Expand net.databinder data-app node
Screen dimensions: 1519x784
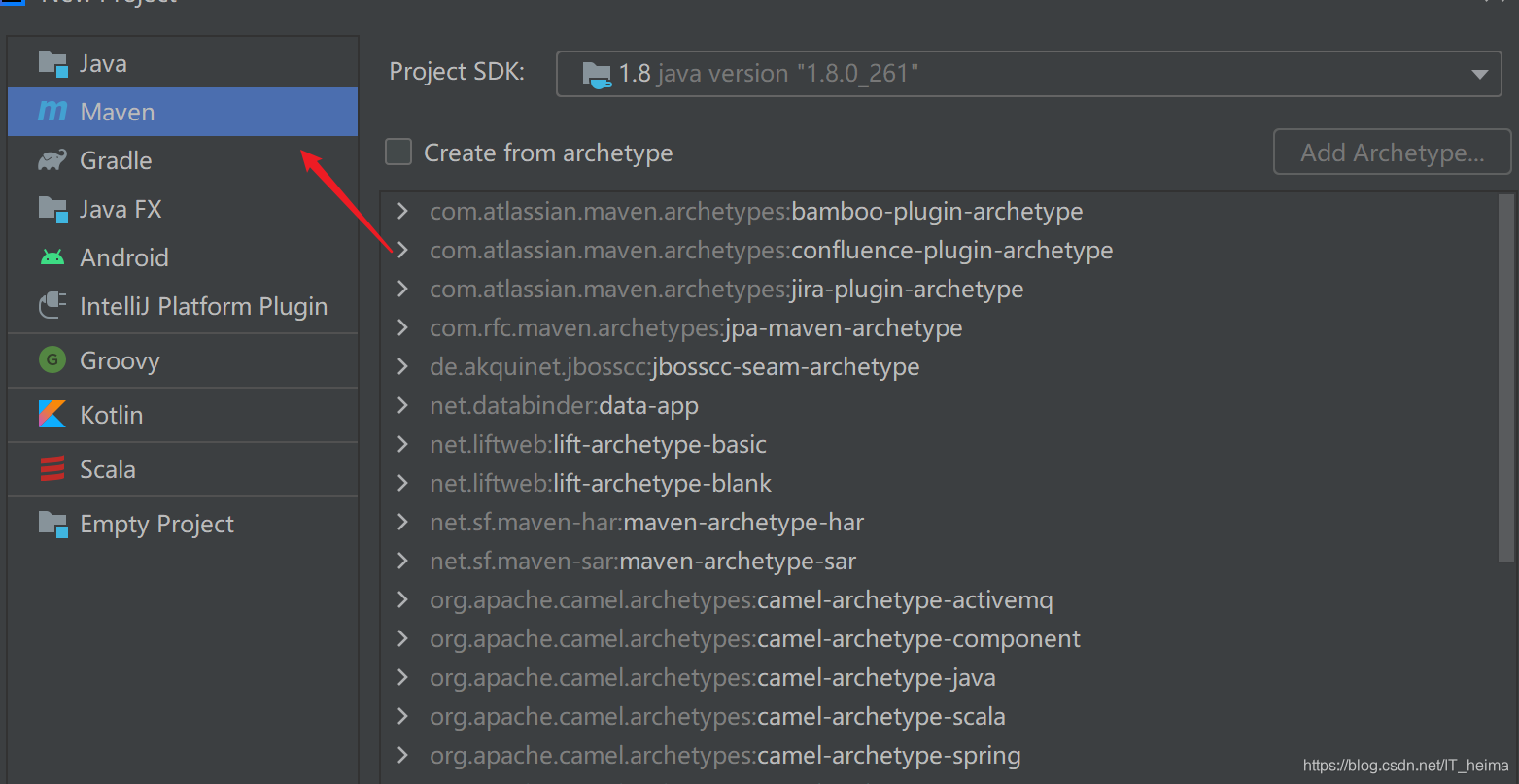click(x=402, y=405)
